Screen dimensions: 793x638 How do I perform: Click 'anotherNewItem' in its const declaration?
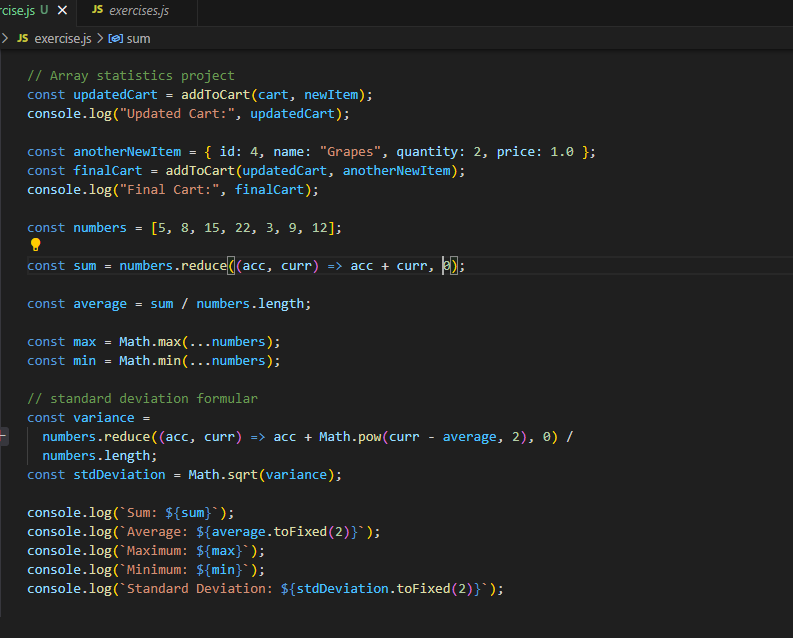[x=127, y=152]
